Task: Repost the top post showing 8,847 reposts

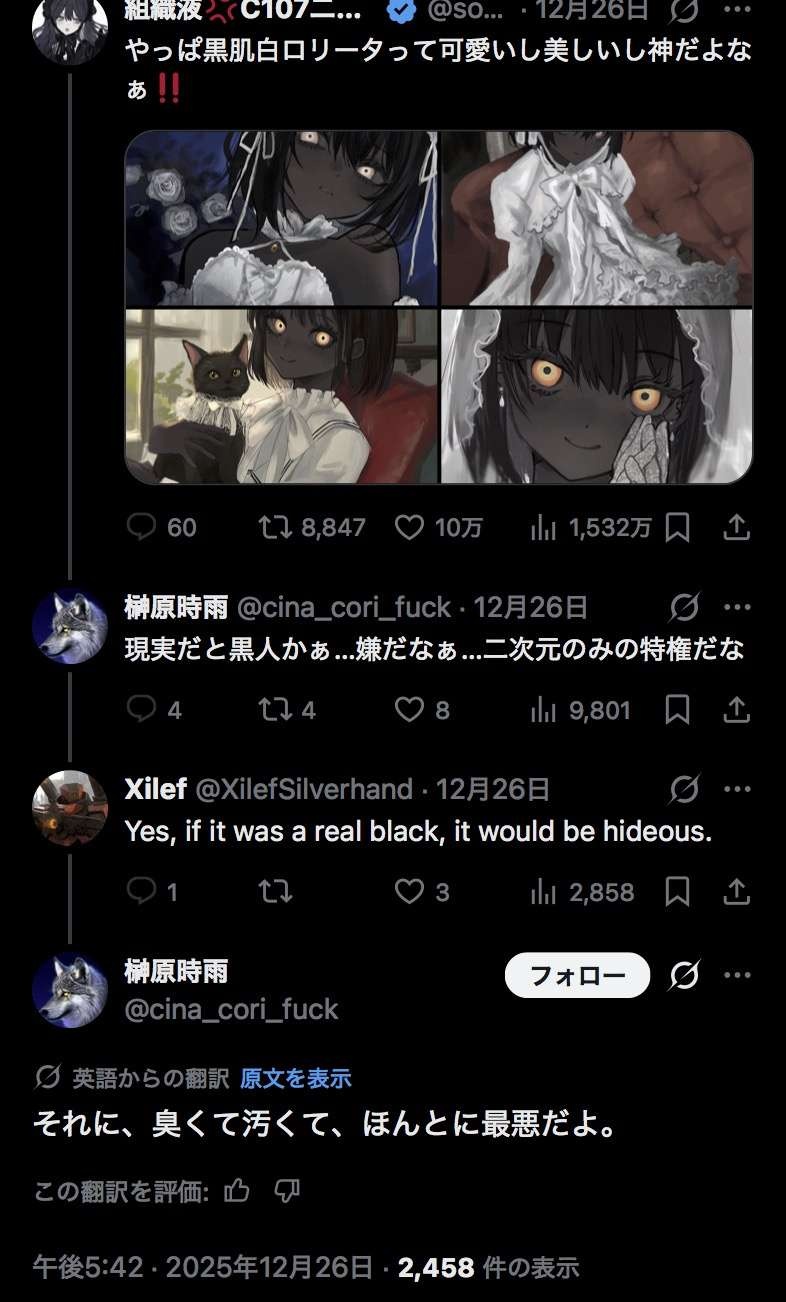Action: point(311,527)
